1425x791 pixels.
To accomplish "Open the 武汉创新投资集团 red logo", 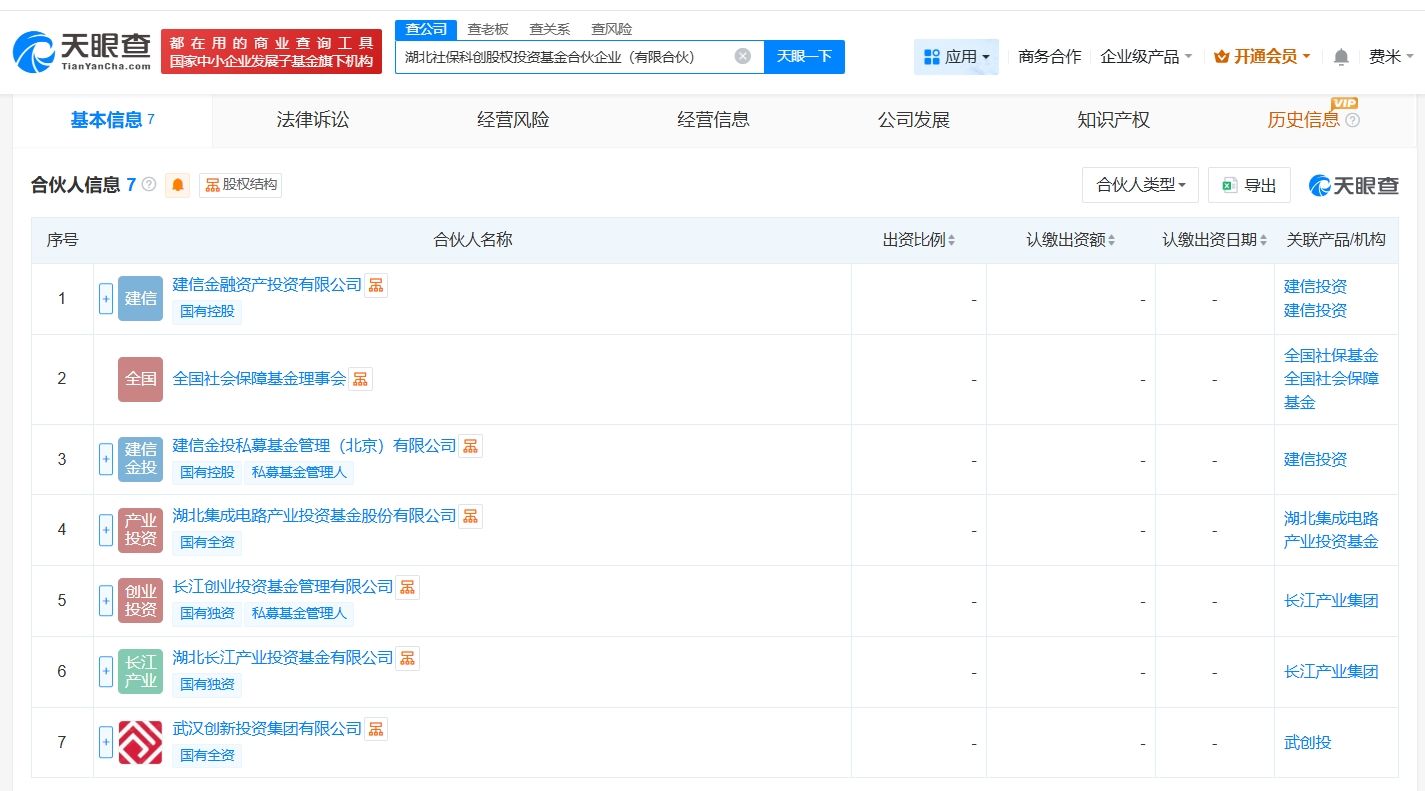I will [x=140, y=742].
